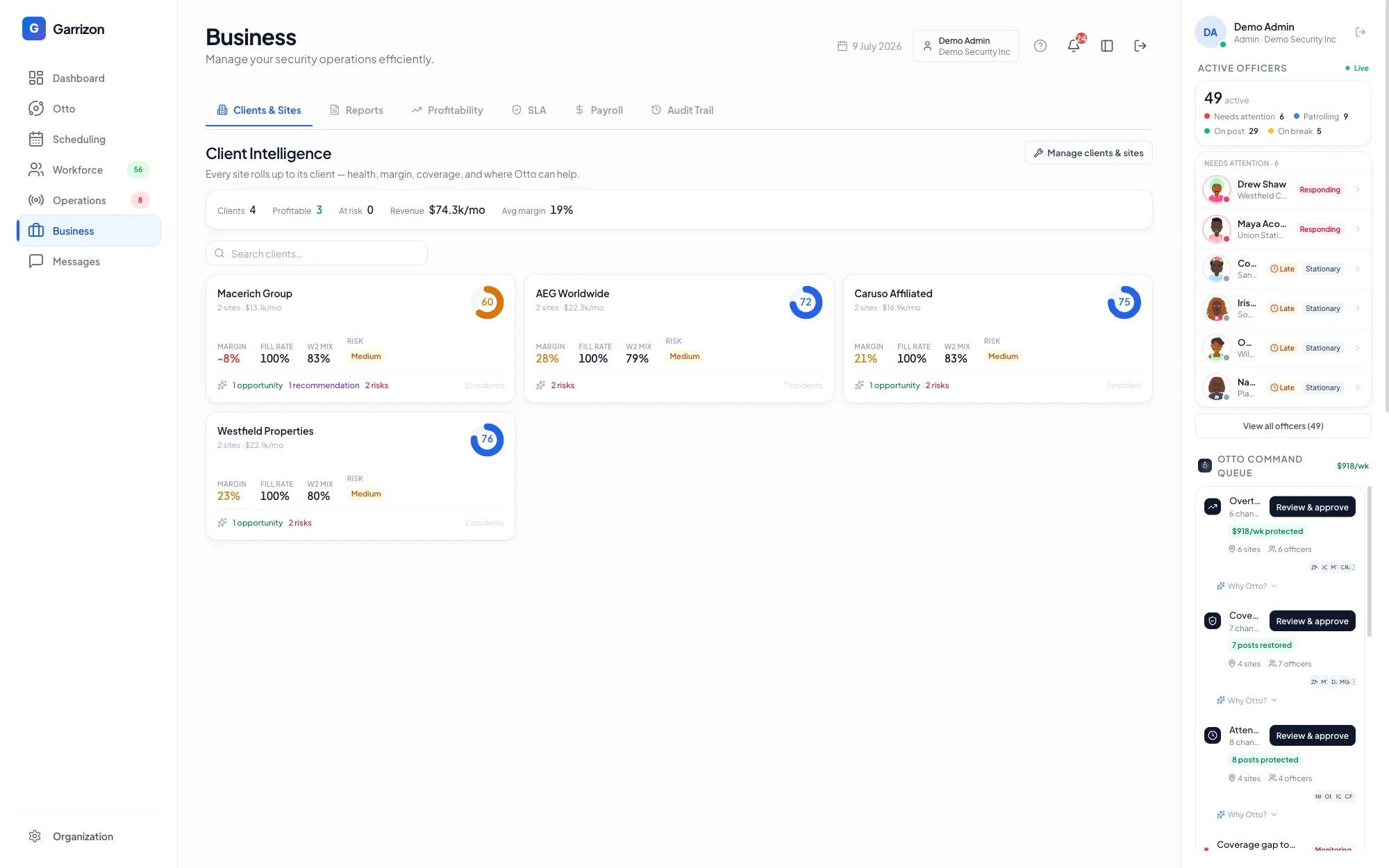Image resolution: width=1389 pixels, height=868 pixels.
Task: Open notifications bell with 24 badge
Action: point(1074,46)
